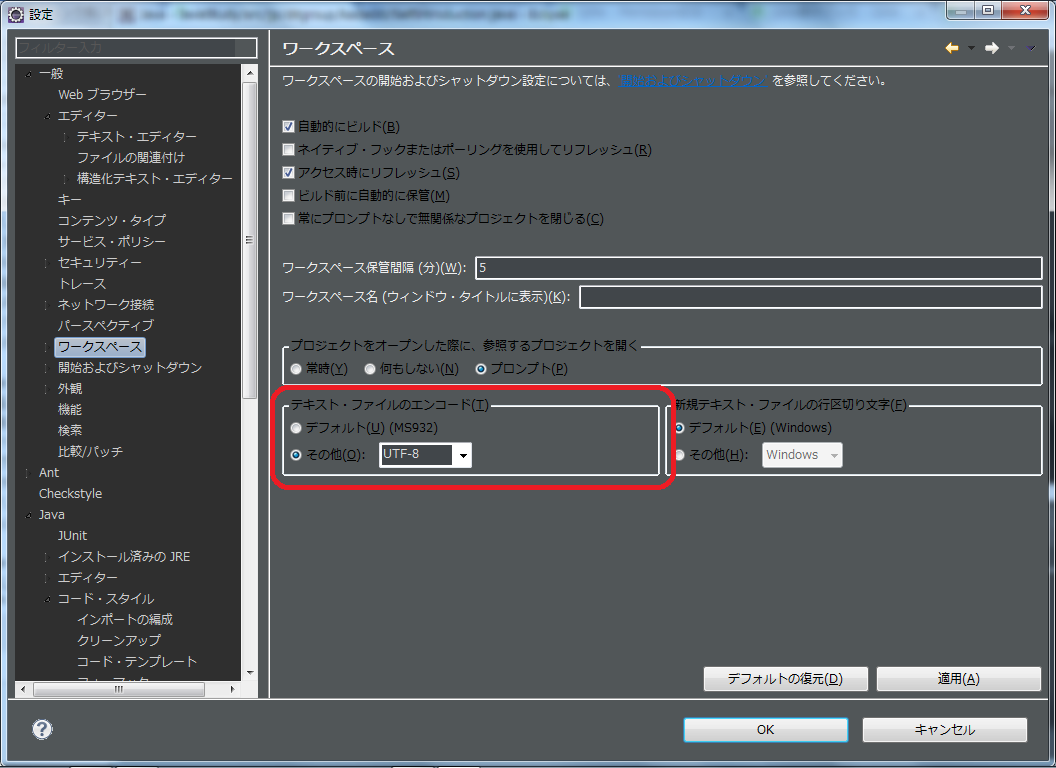Open コンテンツ・タイプ preferences
This screenshot has height=768, width=1056.
pyautogui.click(x=112, y=220)
